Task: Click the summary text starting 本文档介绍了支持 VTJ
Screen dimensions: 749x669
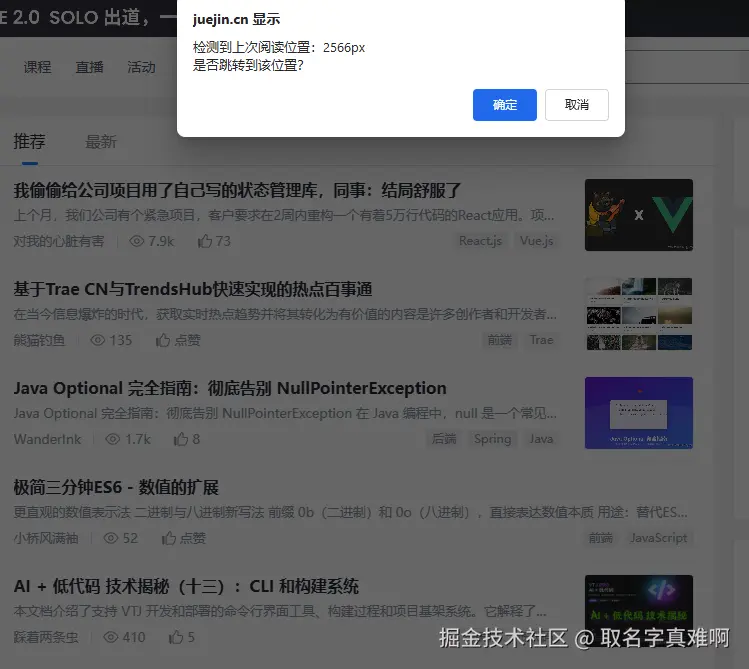Action: [x=280, y=611]
